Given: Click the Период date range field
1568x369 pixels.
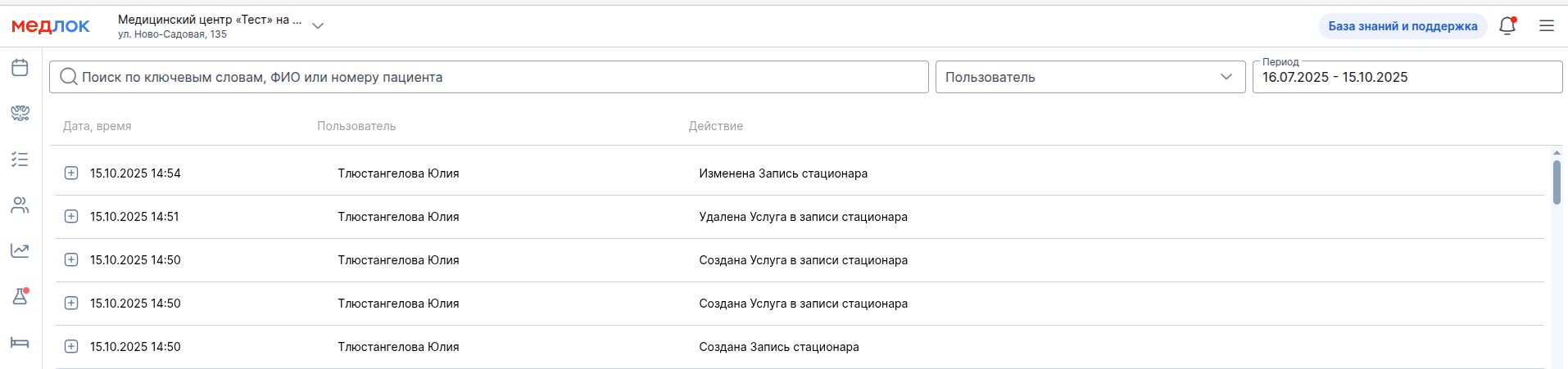Looking at the screenshot, I should click(x=1407, y=77).
